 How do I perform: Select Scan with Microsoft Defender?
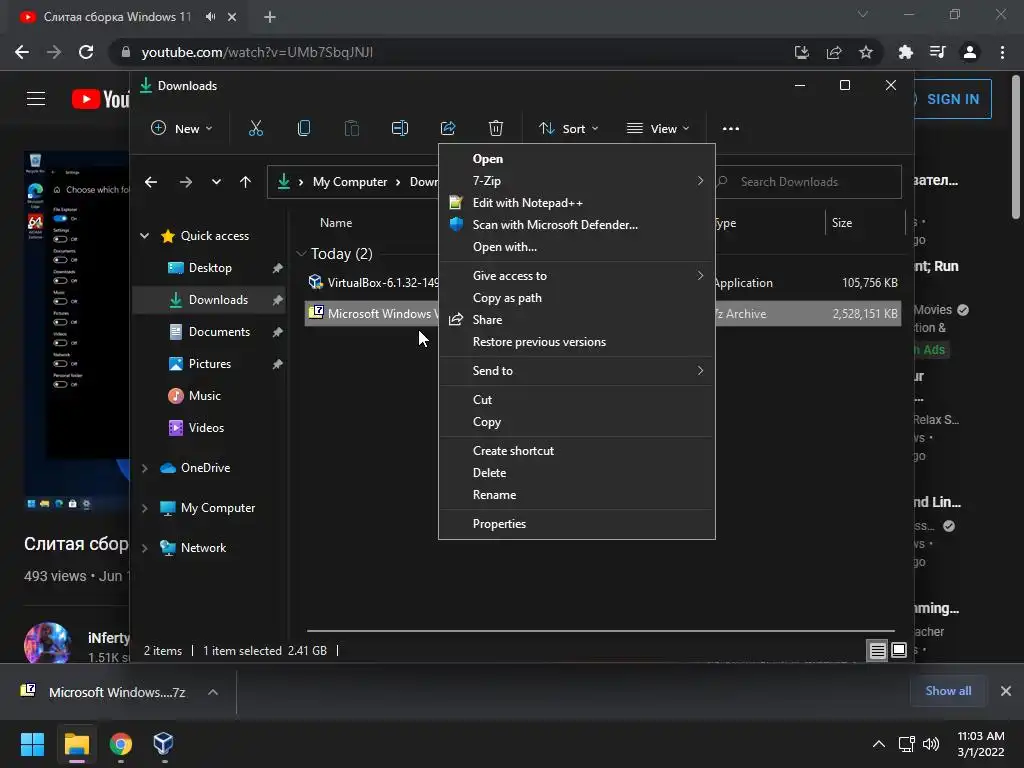click(x=577, y=225)
